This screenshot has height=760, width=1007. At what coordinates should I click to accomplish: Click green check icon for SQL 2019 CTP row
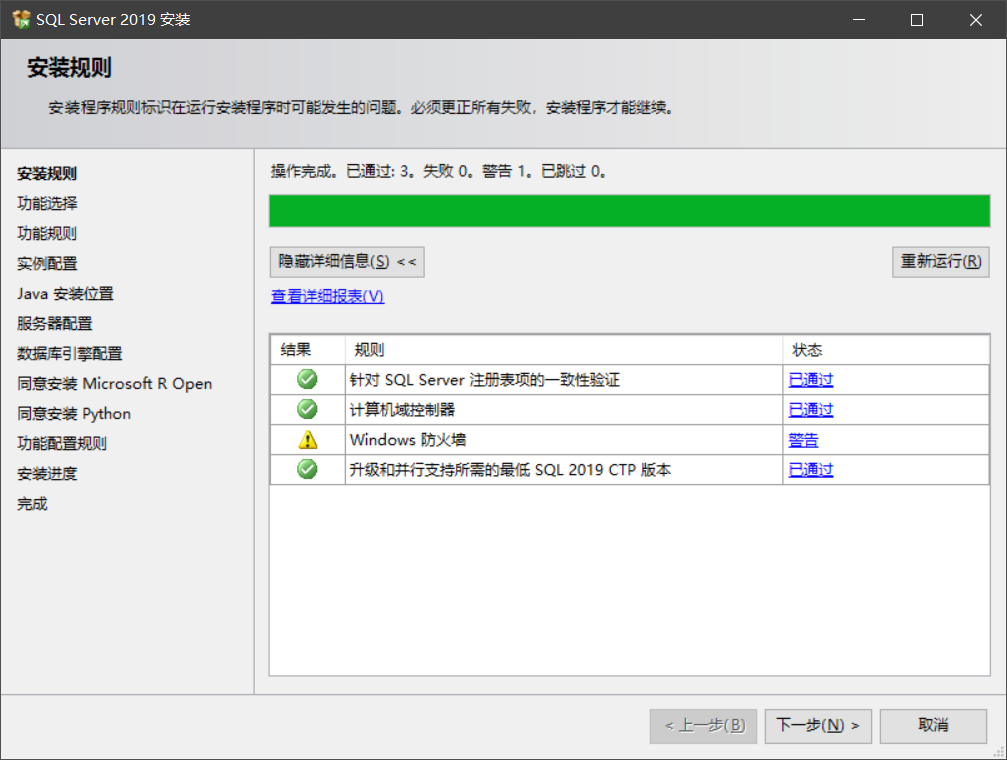pyautogui.click(x=307, y=469)
